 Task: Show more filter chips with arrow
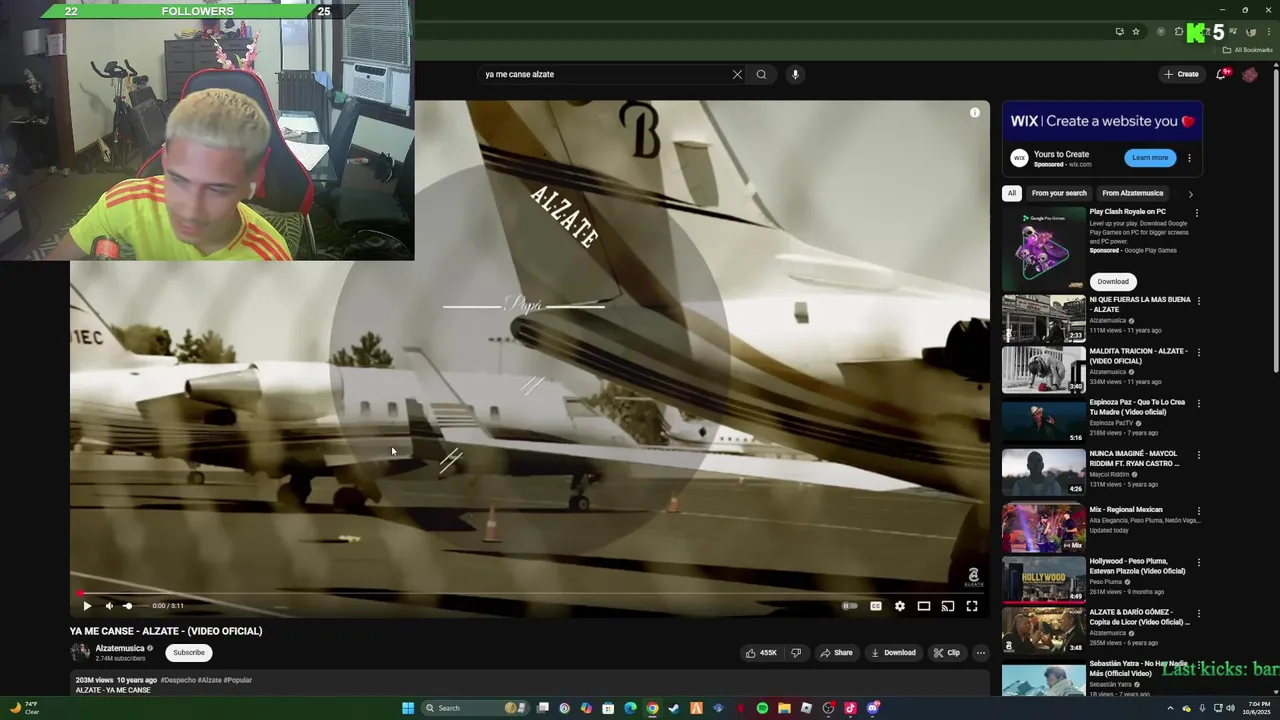(1190, 194)
